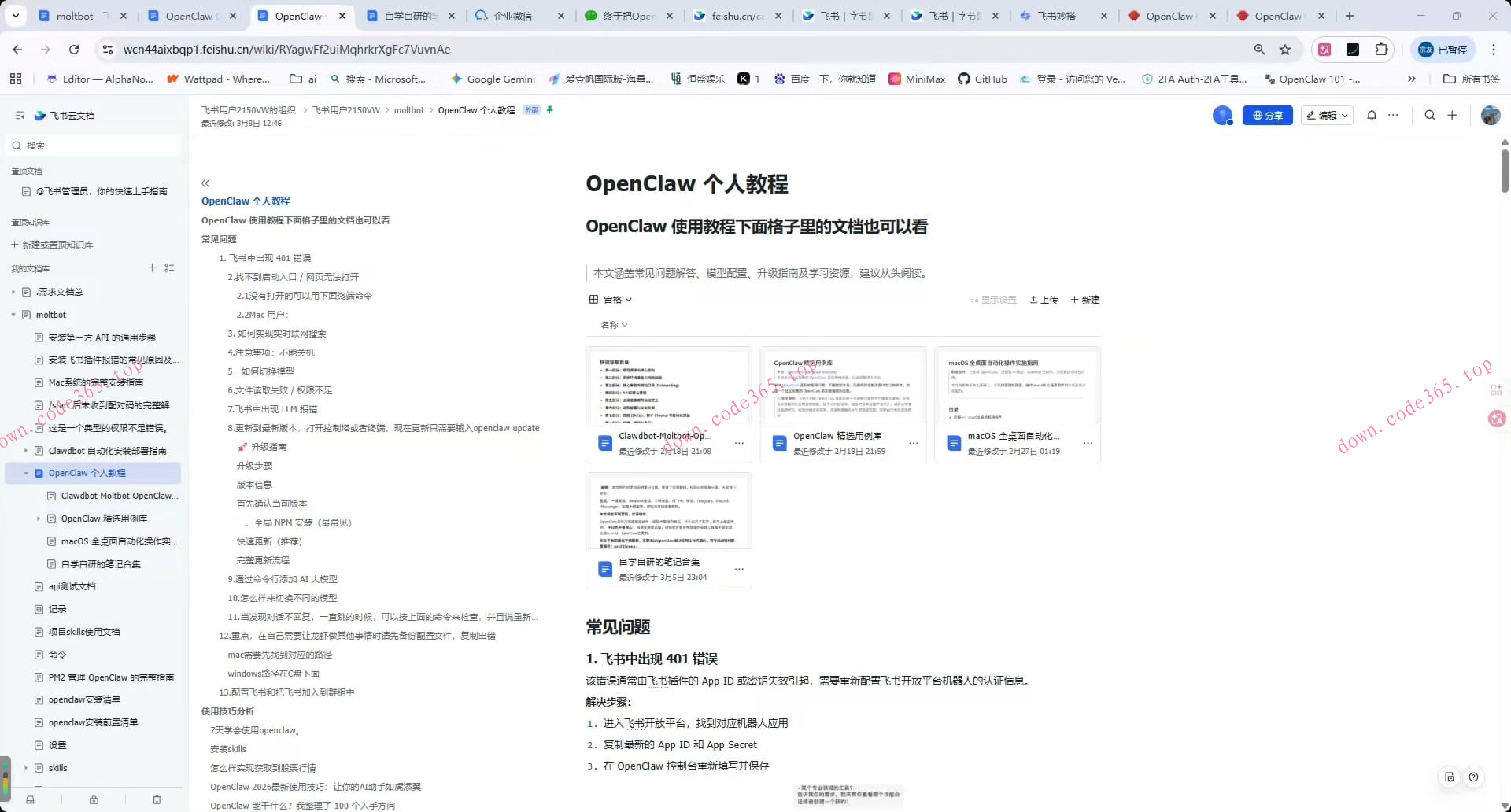Open the macOS 全桌面自动化 card thumbnail

point(1017,384)
